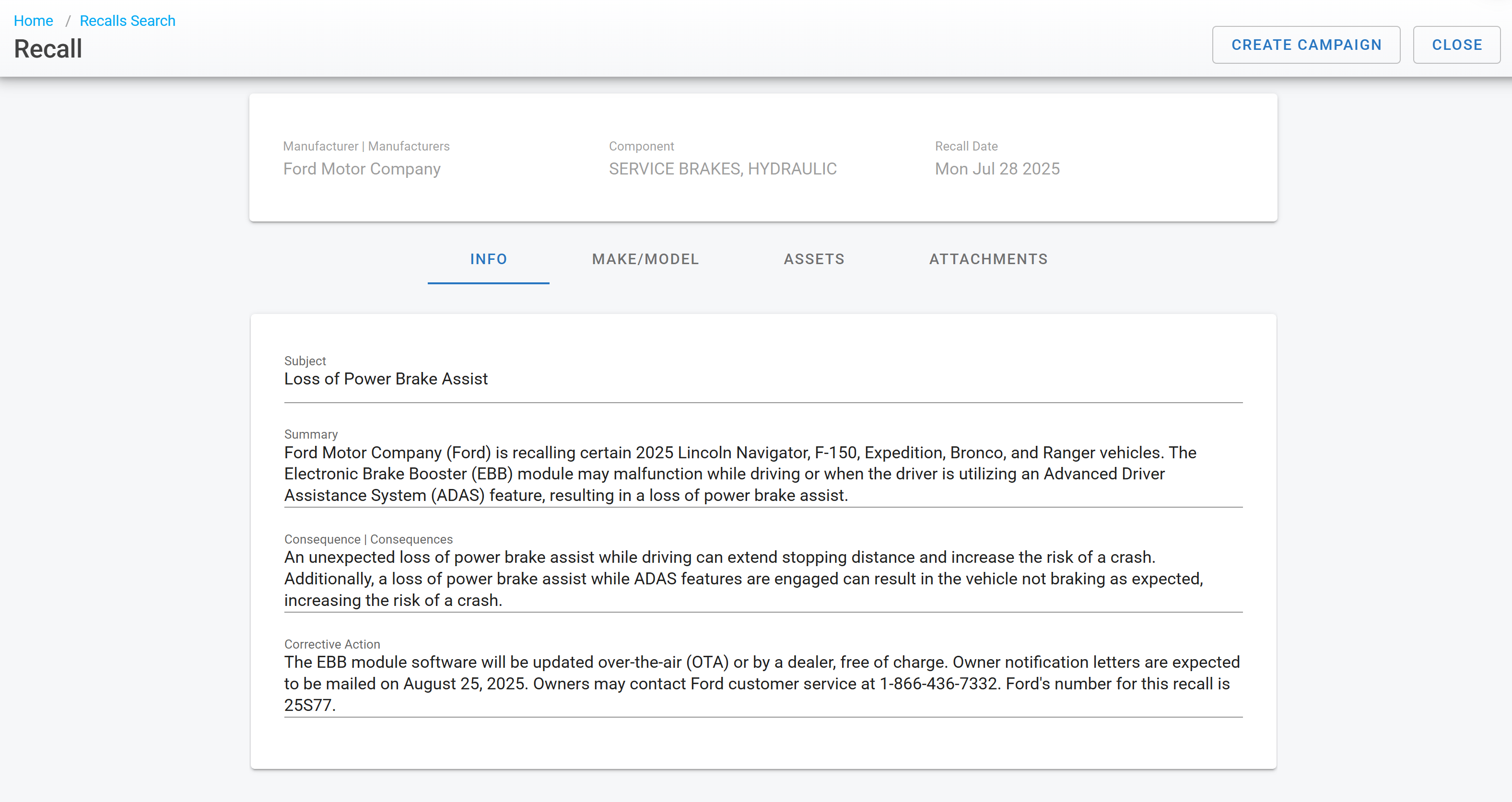Select the Info tab
Screen dimensions: 1512x802
pyautogui.click(x=488, y=259)
